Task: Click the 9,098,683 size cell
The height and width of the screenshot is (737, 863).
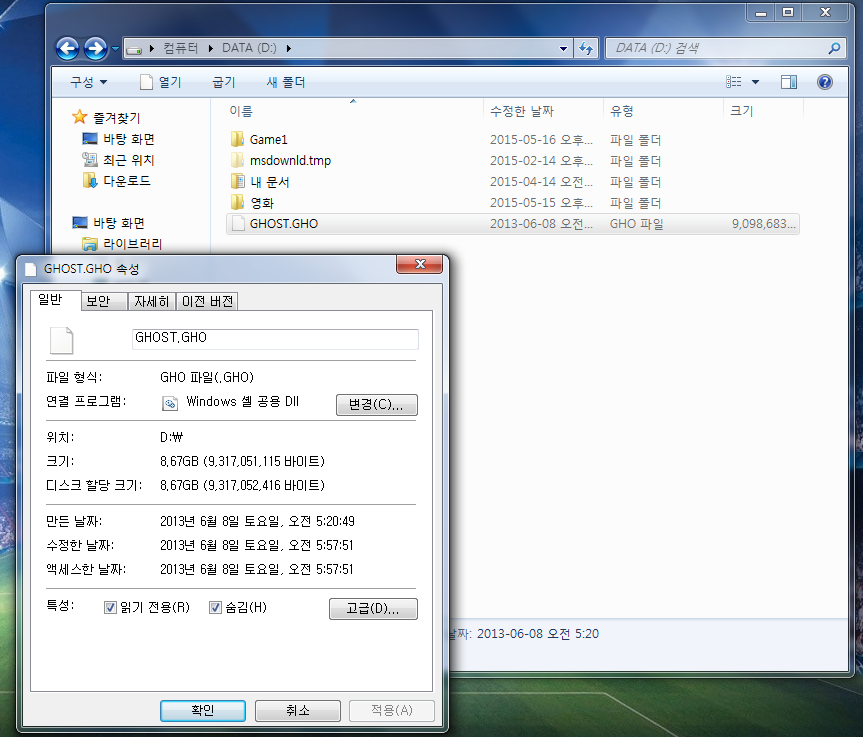Action: [763, 223]
